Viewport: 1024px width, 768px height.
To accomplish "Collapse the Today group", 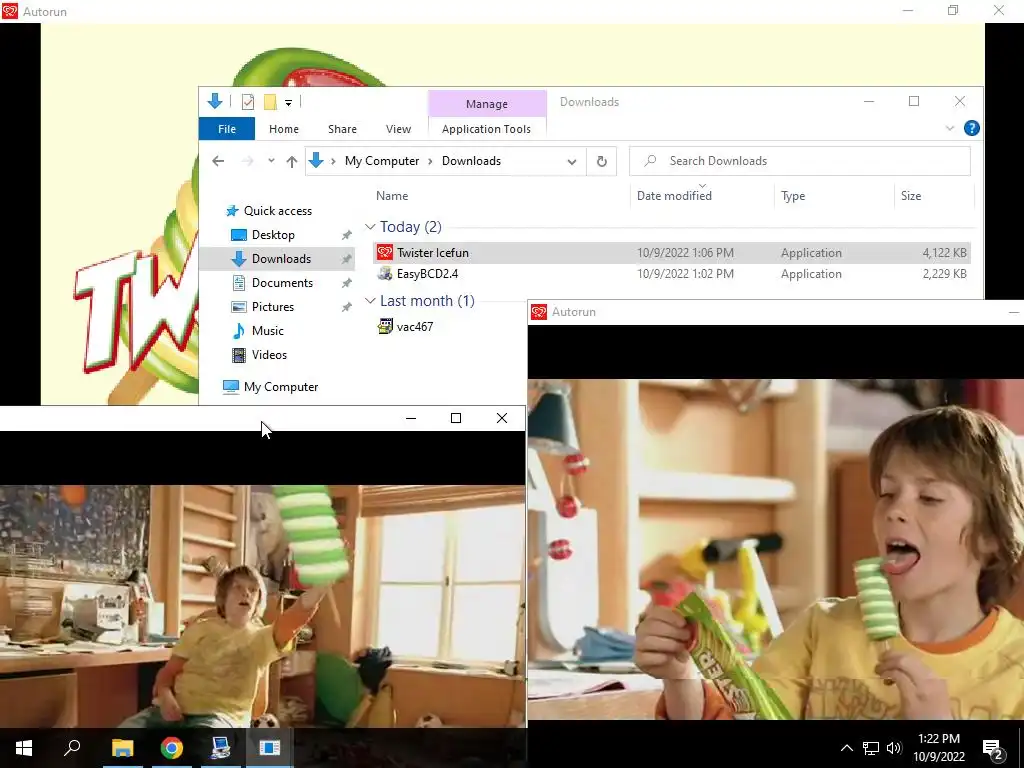I will click(x=370, y=227).
